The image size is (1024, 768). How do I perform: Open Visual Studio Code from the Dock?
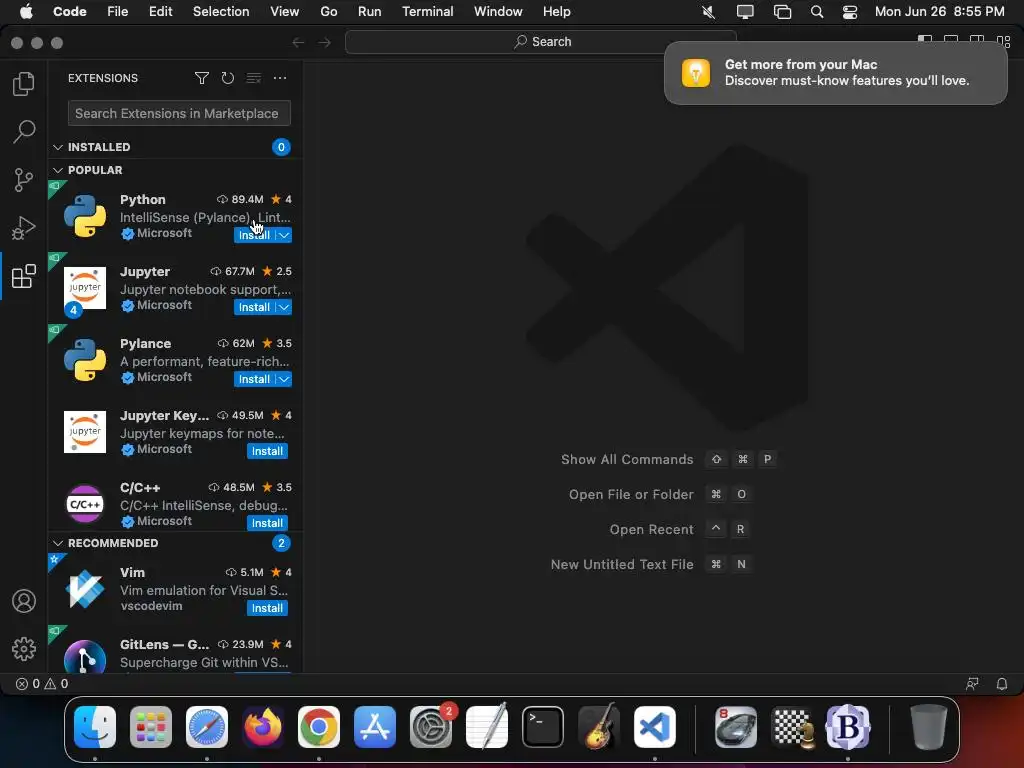[x=654, y=727]
